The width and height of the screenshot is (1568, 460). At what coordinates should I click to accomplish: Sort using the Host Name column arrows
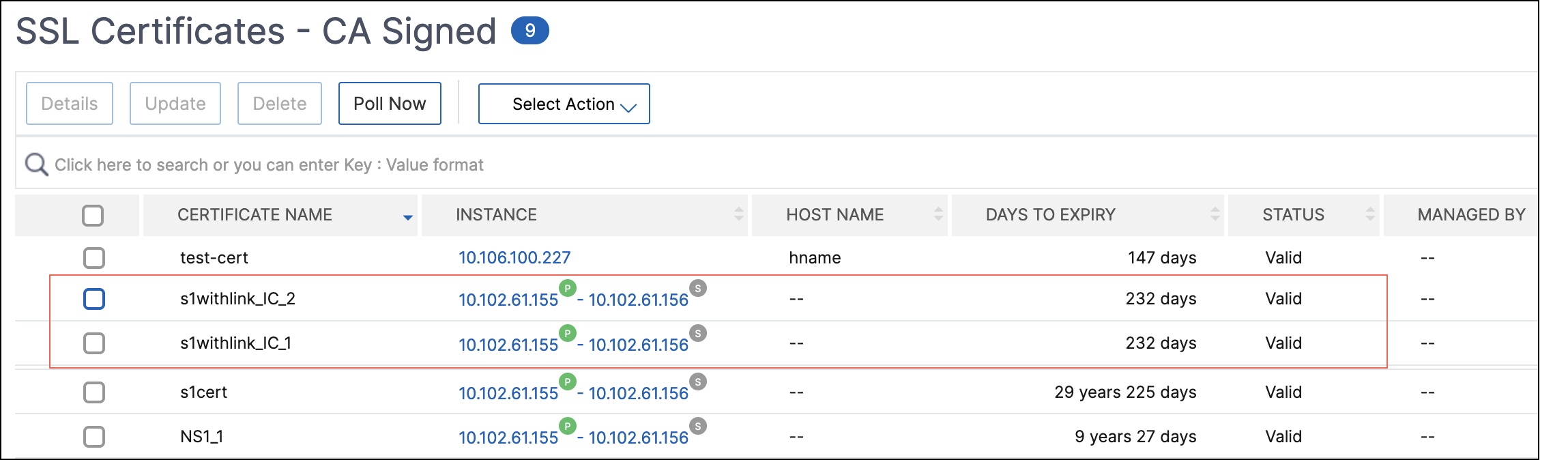939,214
